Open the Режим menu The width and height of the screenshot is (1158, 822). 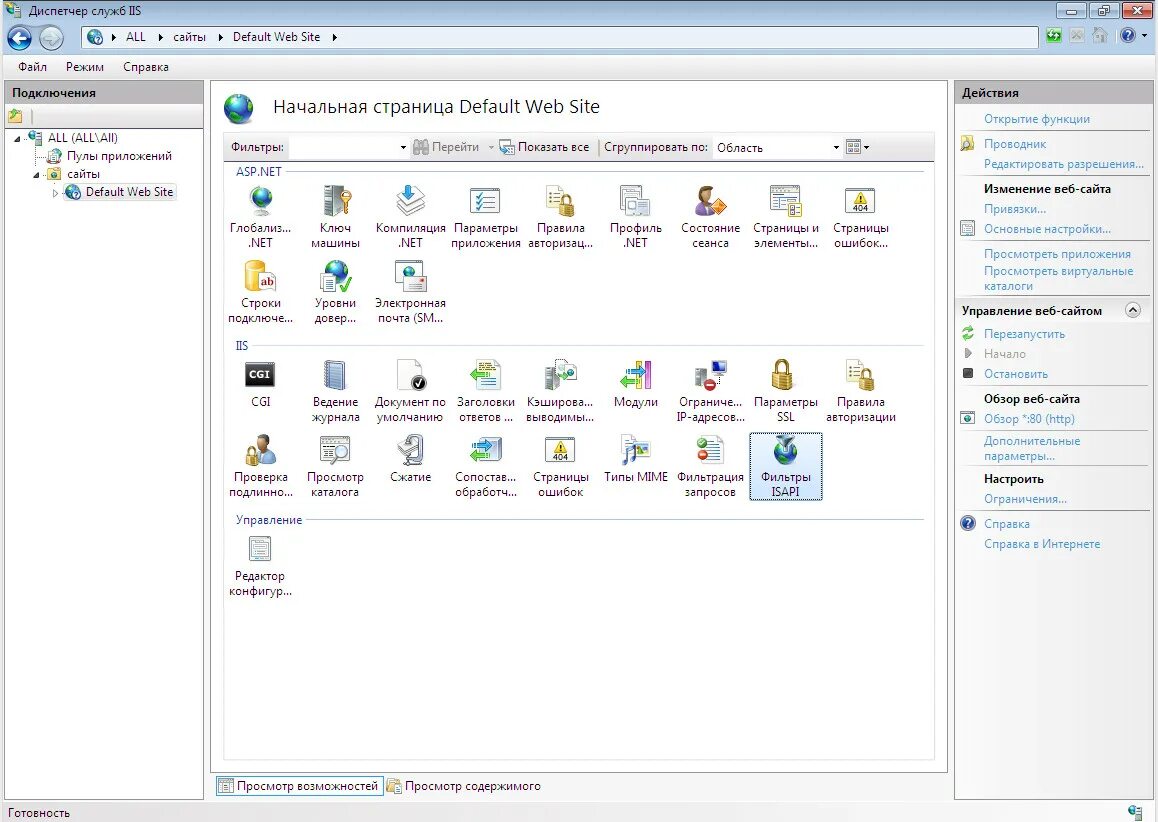pyautogui.click(x=85, y=66)
